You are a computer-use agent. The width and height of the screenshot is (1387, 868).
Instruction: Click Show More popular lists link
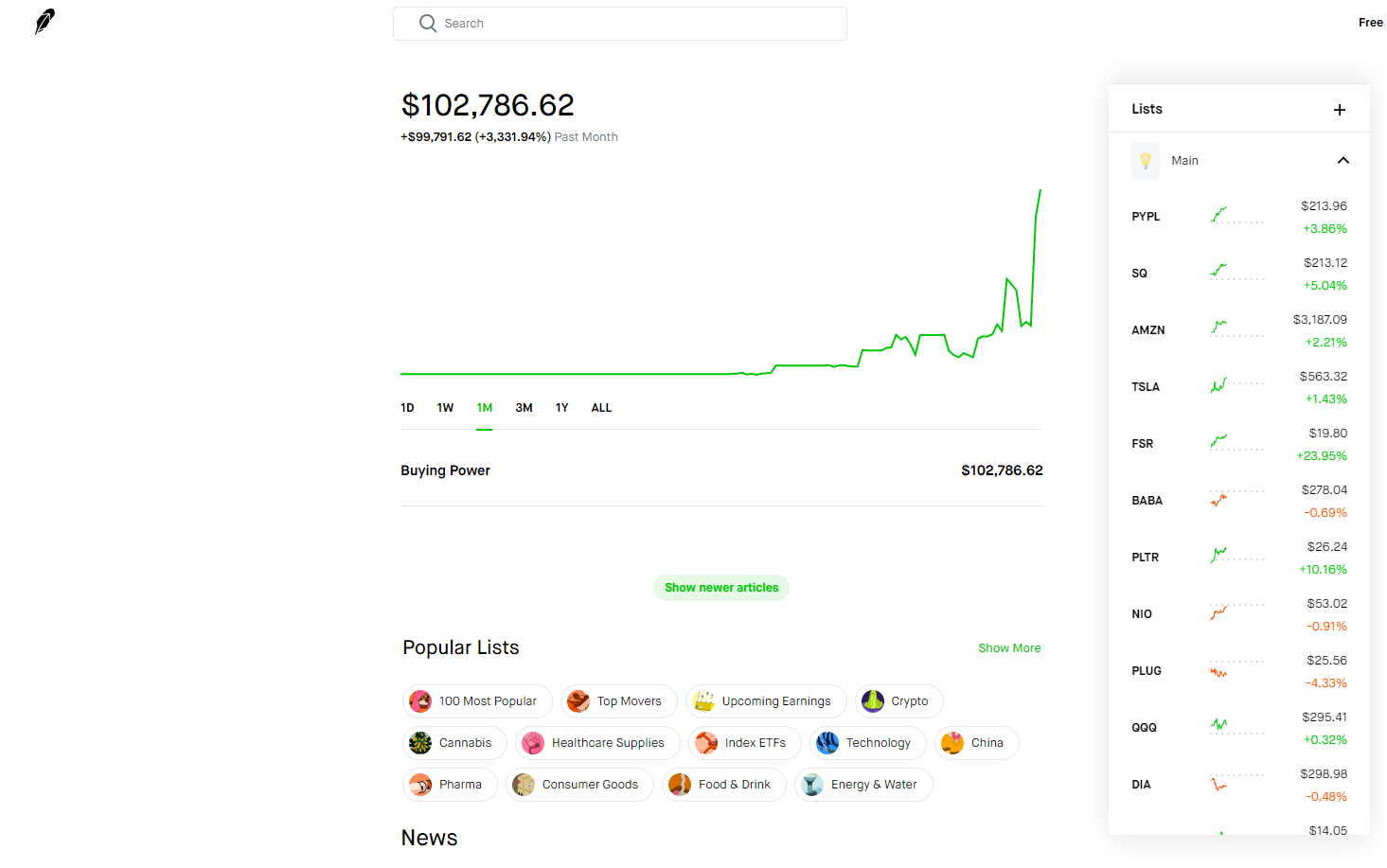(x=1009, y=648)
